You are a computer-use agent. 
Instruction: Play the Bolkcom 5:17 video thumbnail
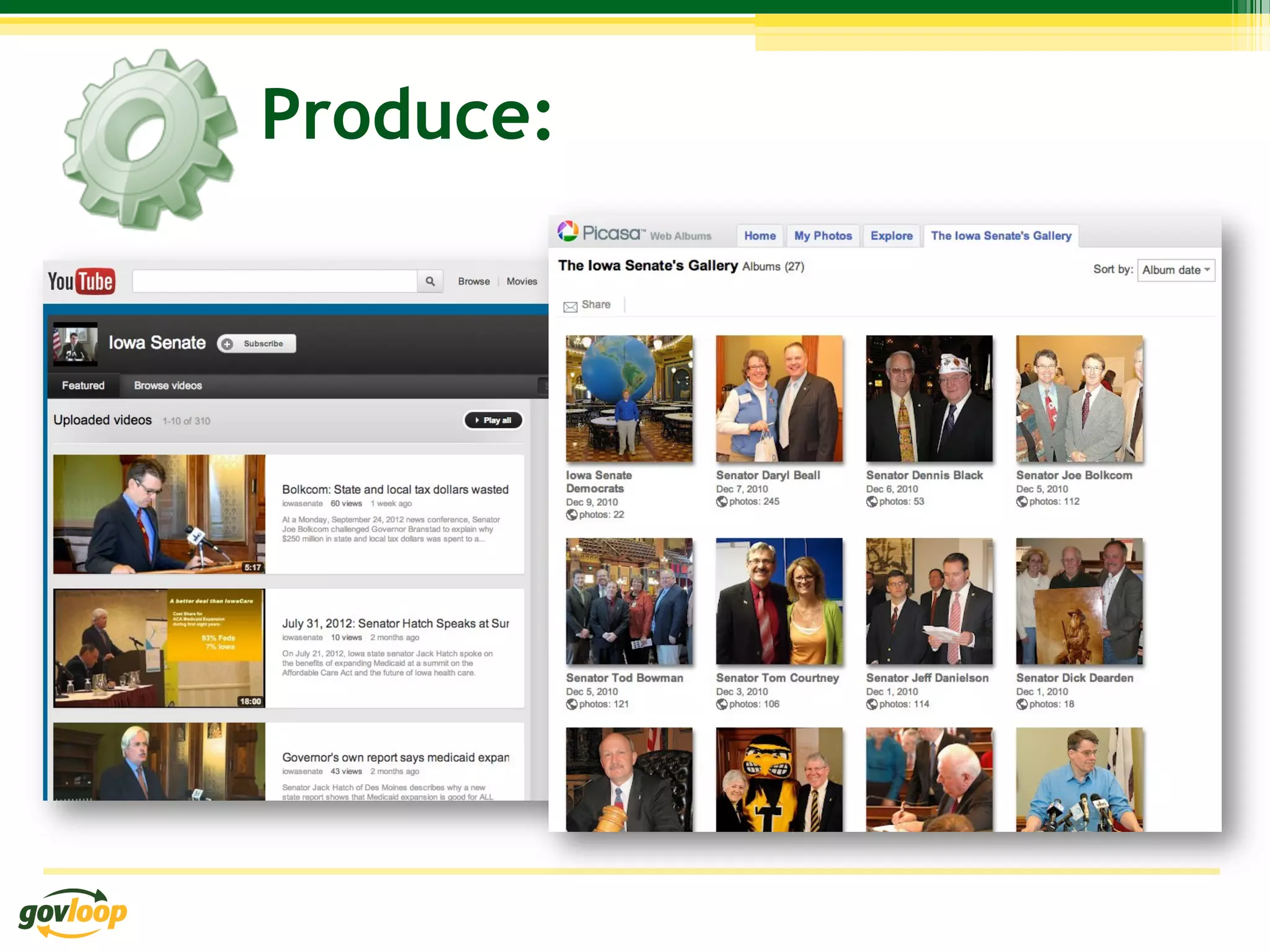click(159, 514)
